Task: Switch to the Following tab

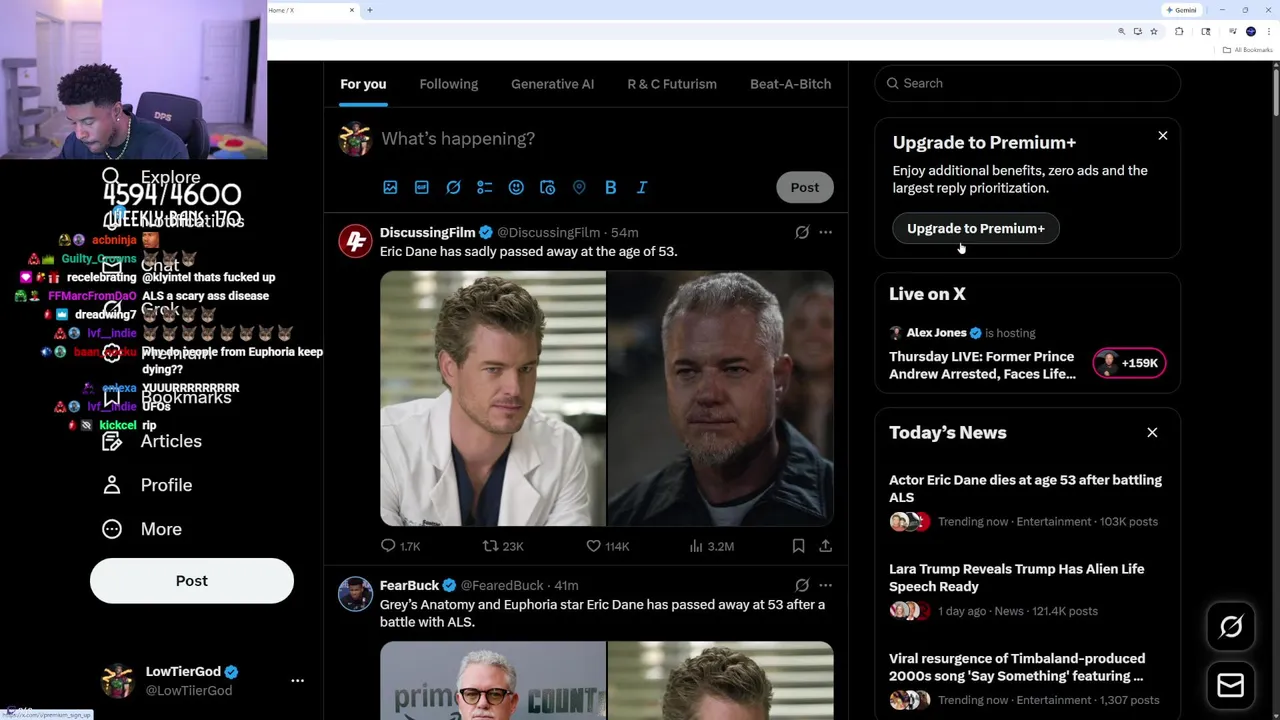Action: (449, 84)
